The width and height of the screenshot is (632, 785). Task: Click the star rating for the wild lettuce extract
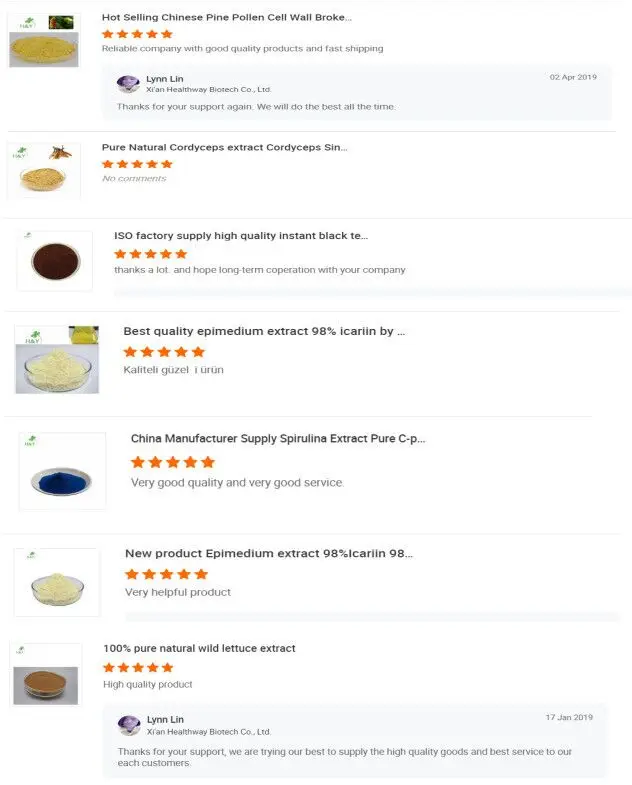(x=138, y=667)
